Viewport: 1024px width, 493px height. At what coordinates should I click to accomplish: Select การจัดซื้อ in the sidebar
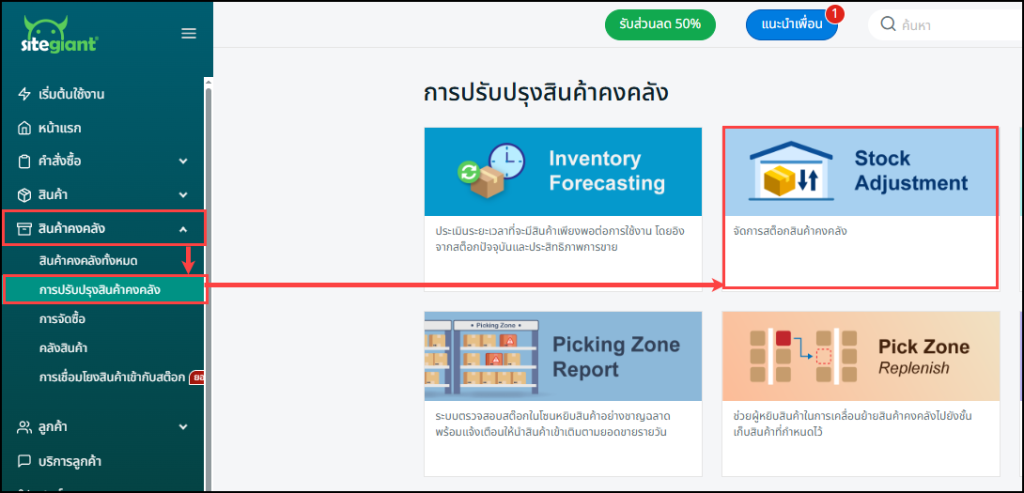pyautogui.click(x=62, y=319)
